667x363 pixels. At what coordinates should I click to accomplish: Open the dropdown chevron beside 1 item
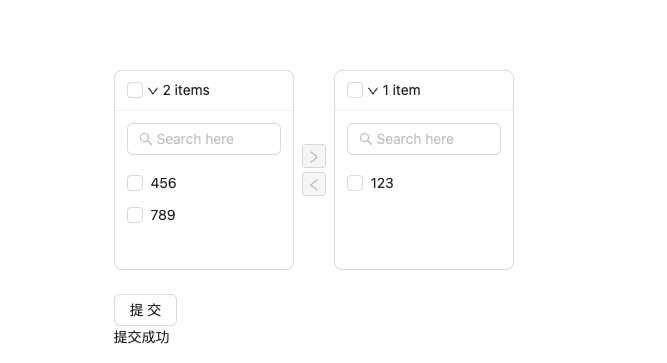373,91
